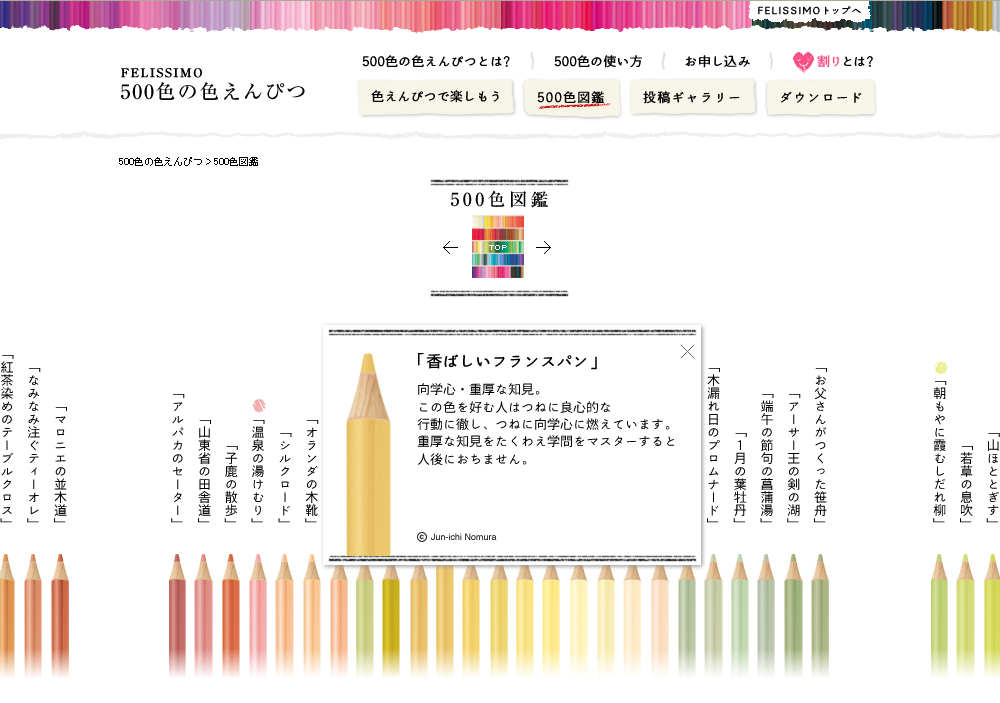Click pencil under マロニエの並木道 label
The image size is (1000, 703).
60,616
